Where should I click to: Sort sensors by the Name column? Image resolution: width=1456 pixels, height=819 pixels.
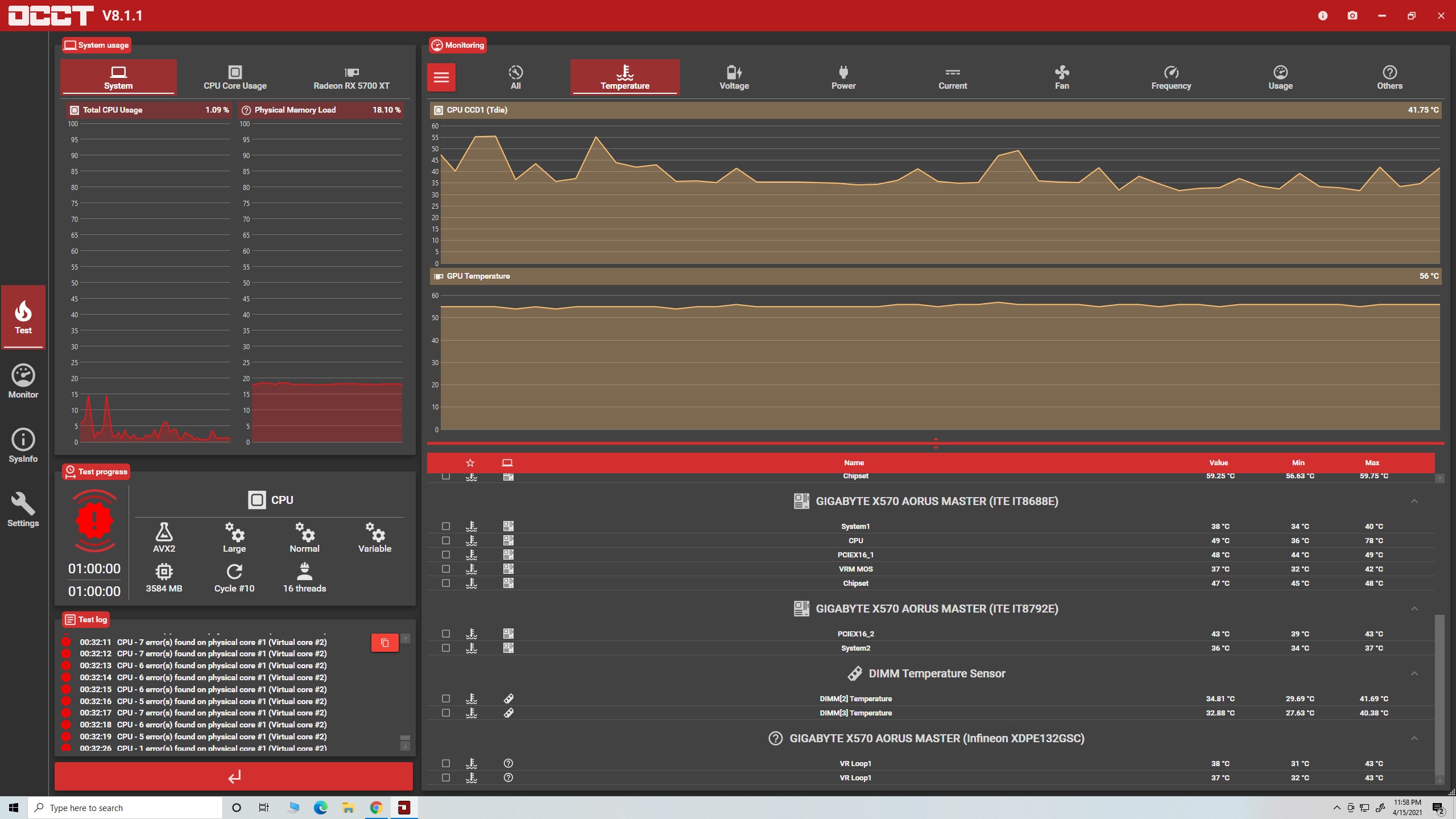[x=854, y=463]
